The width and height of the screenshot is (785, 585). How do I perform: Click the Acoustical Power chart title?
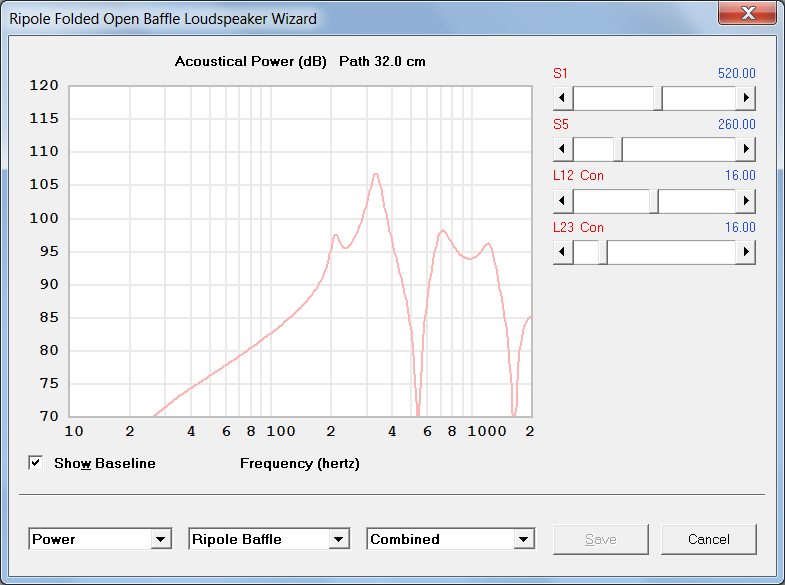click(x=300, y=62)
